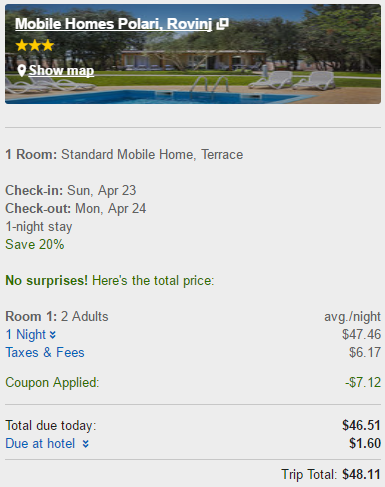This screenshot has height=487, width=385.
Task: Click the Coupon Applied label
Action: coord(52,382)
